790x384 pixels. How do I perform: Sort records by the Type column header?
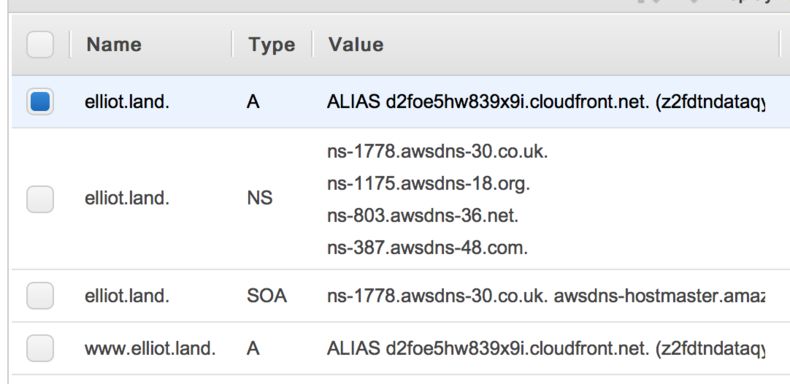(272, 45)
